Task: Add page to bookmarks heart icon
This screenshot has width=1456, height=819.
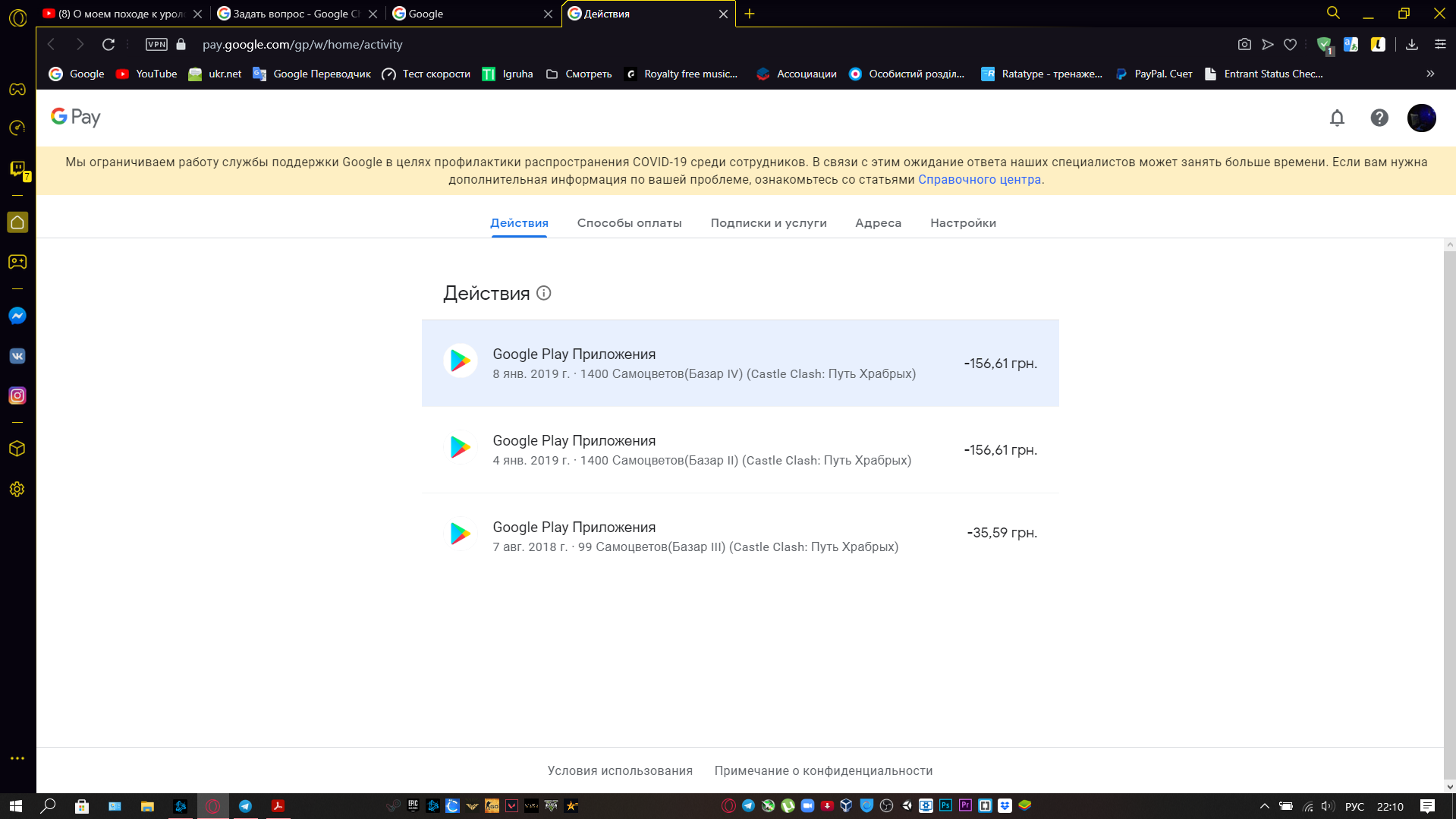Action: [1290, 44]
